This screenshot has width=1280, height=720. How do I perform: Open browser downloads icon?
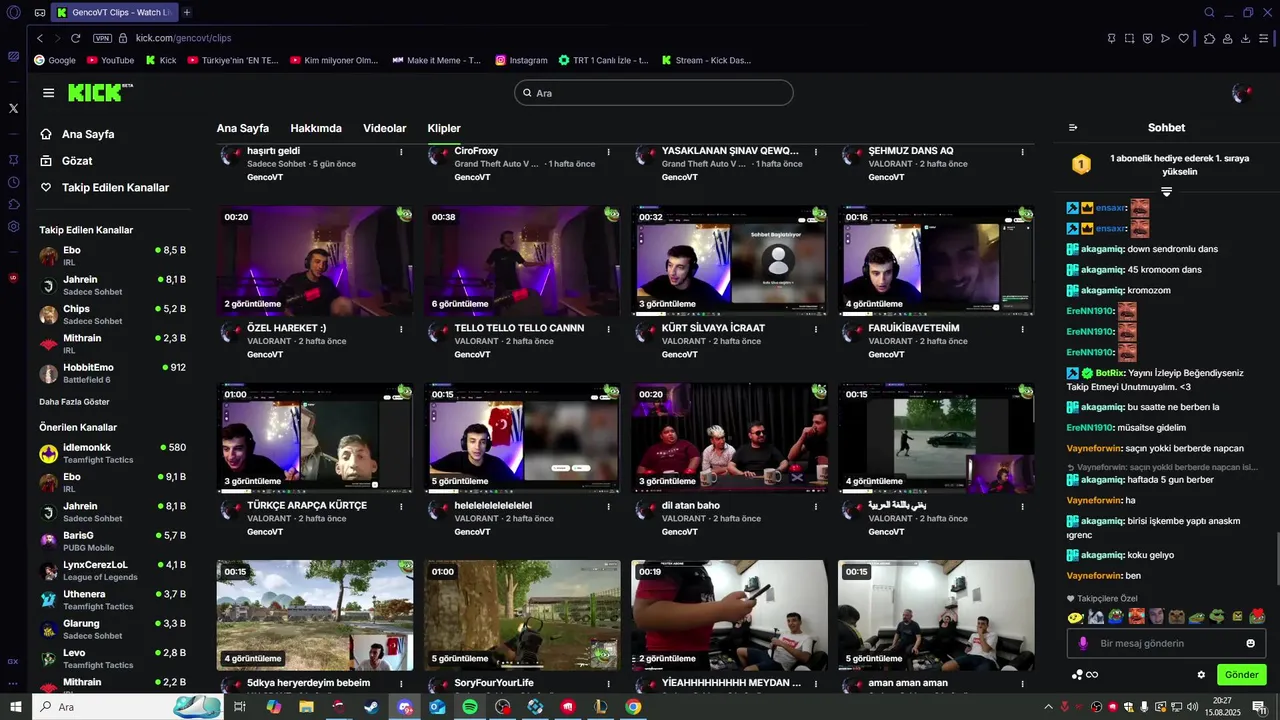pos(1245,38)
